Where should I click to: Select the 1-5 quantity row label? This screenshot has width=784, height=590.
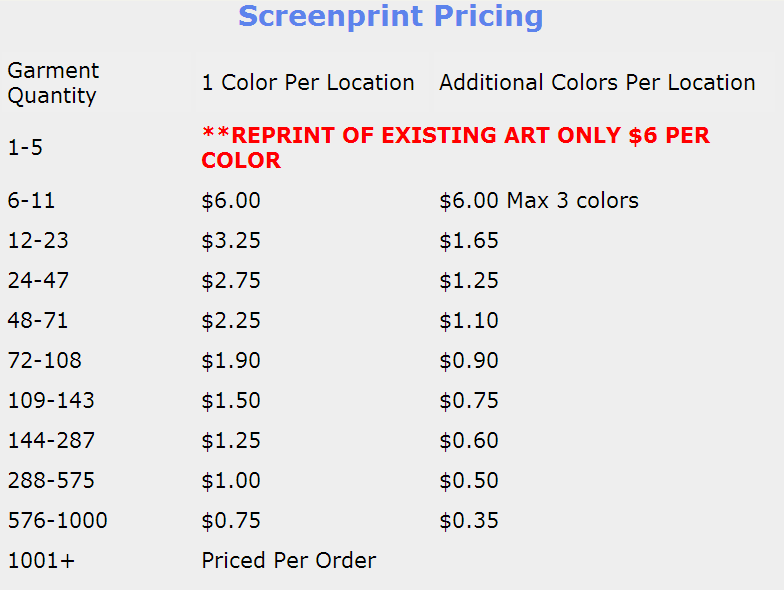click(x=25, y=147)
